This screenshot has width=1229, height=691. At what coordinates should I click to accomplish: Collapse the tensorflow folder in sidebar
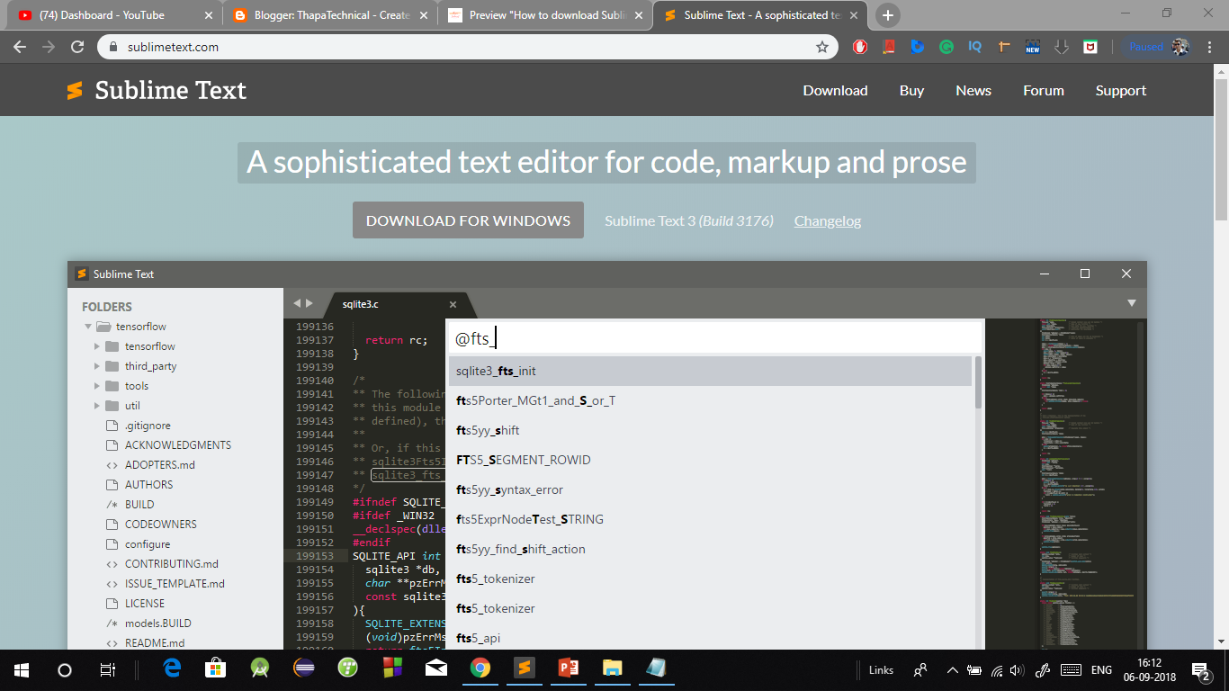(x=88, y=327)
